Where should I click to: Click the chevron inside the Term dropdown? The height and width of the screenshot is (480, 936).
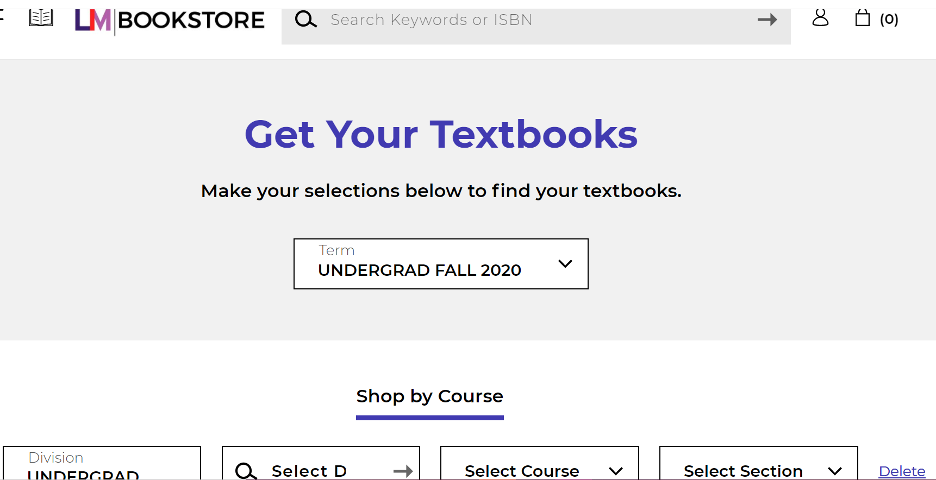coord(565,264)
